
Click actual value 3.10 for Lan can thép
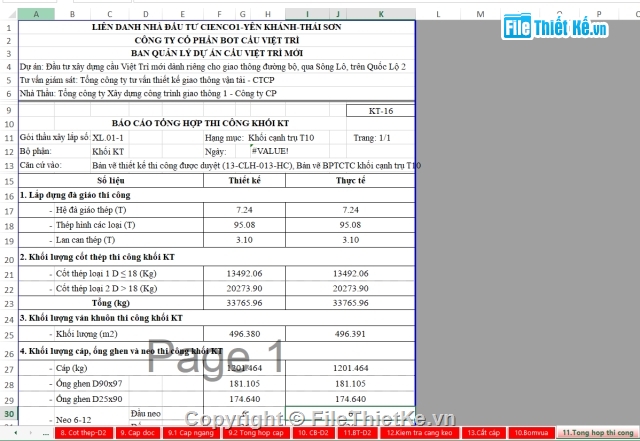tap(350, 240)
